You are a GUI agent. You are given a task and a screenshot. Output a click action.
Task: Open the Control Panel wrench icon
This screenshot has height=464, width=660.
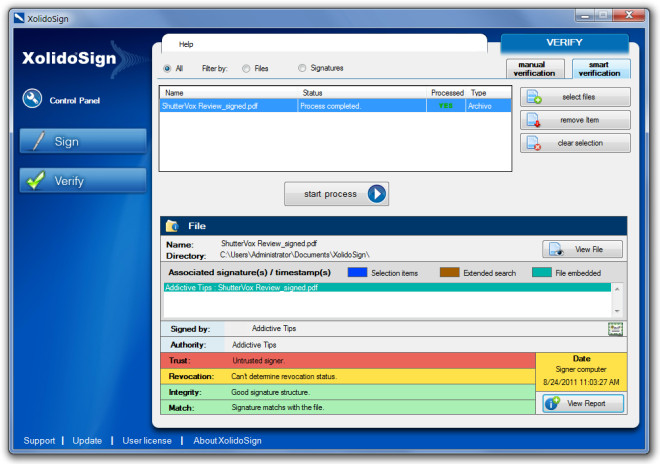coord(32,99)
